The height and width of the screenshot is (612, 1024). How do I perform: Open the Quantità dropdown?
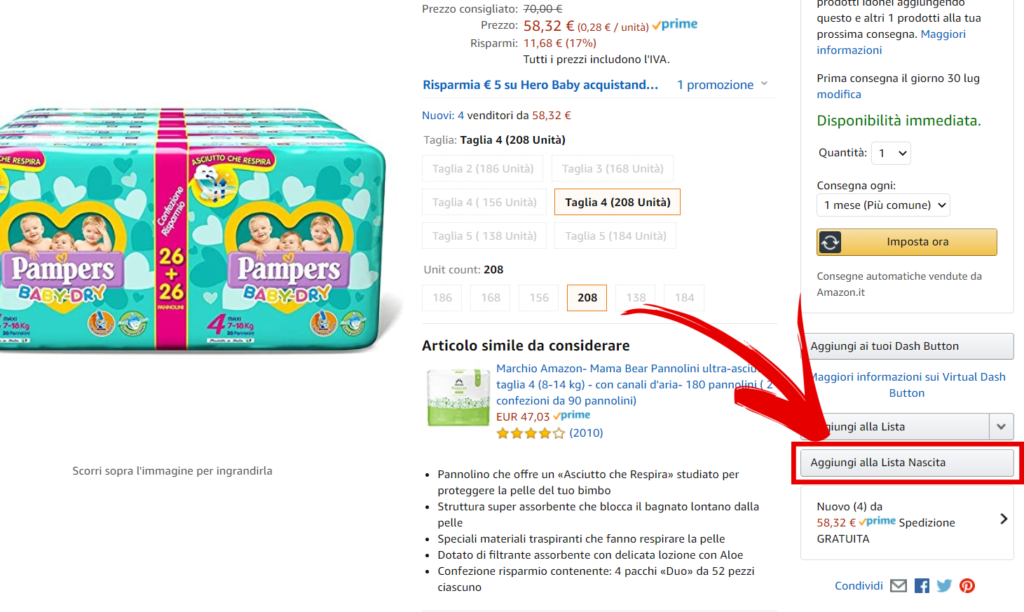tap(890, 153)
